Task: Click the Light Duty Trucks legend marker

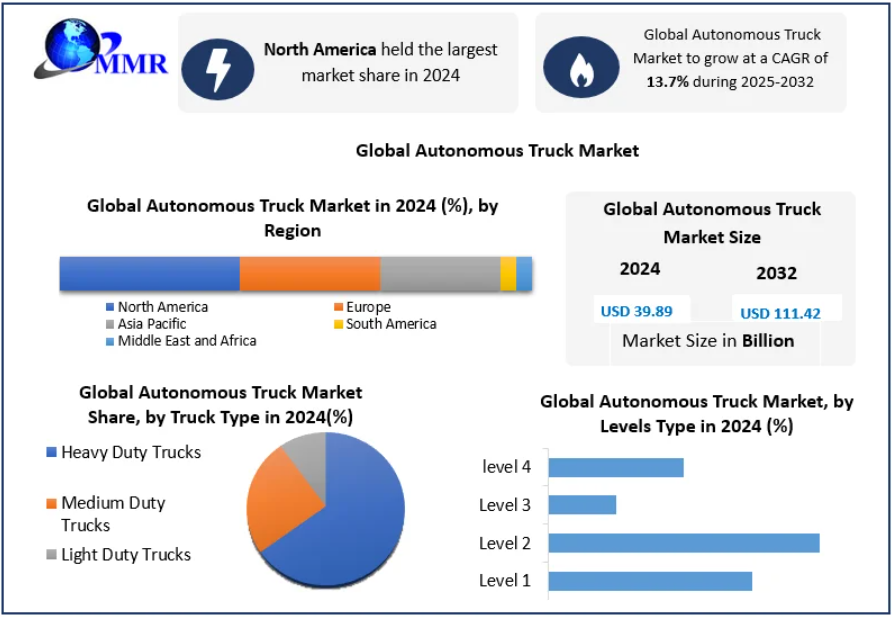Action: click(51, 555)
